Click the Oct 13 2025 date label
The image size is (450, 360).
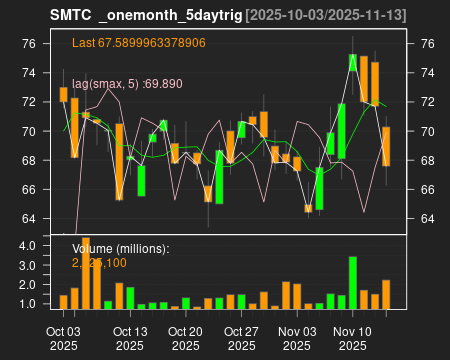(130, 339)
